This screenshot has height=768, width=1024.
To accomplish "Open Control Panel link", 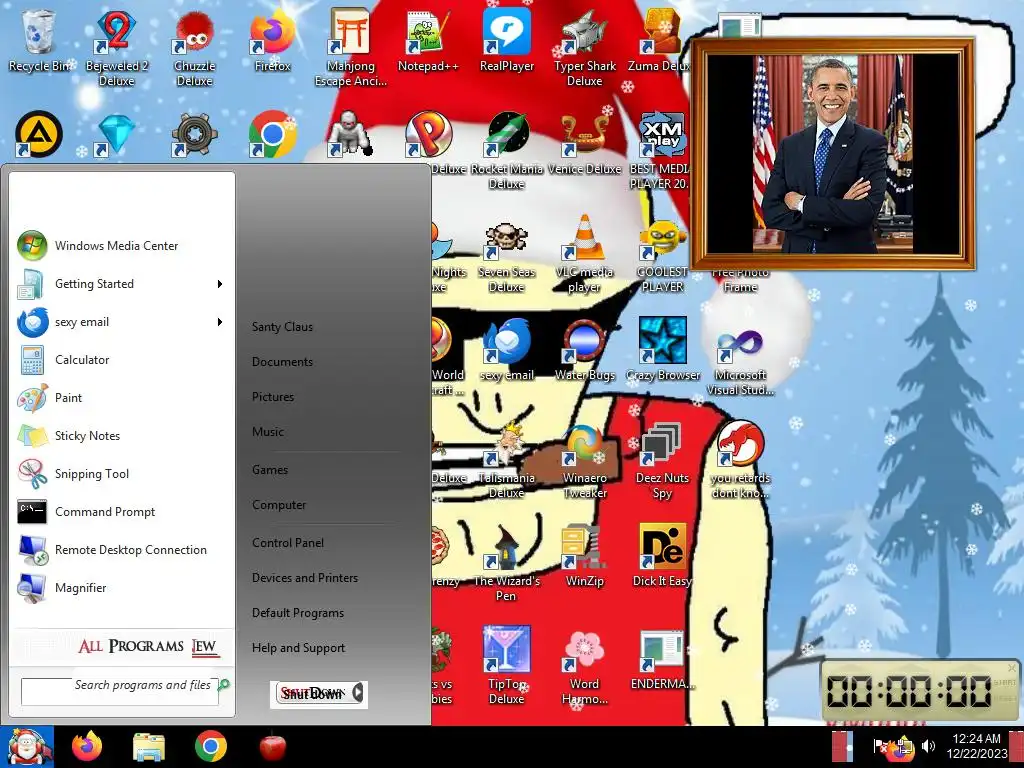I will [288, 543].
